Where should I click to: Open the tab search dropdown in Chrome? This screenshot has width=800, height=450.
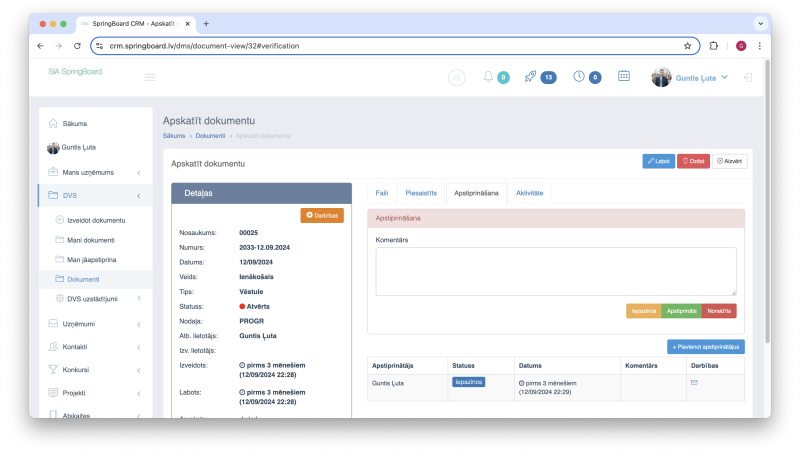760,23
